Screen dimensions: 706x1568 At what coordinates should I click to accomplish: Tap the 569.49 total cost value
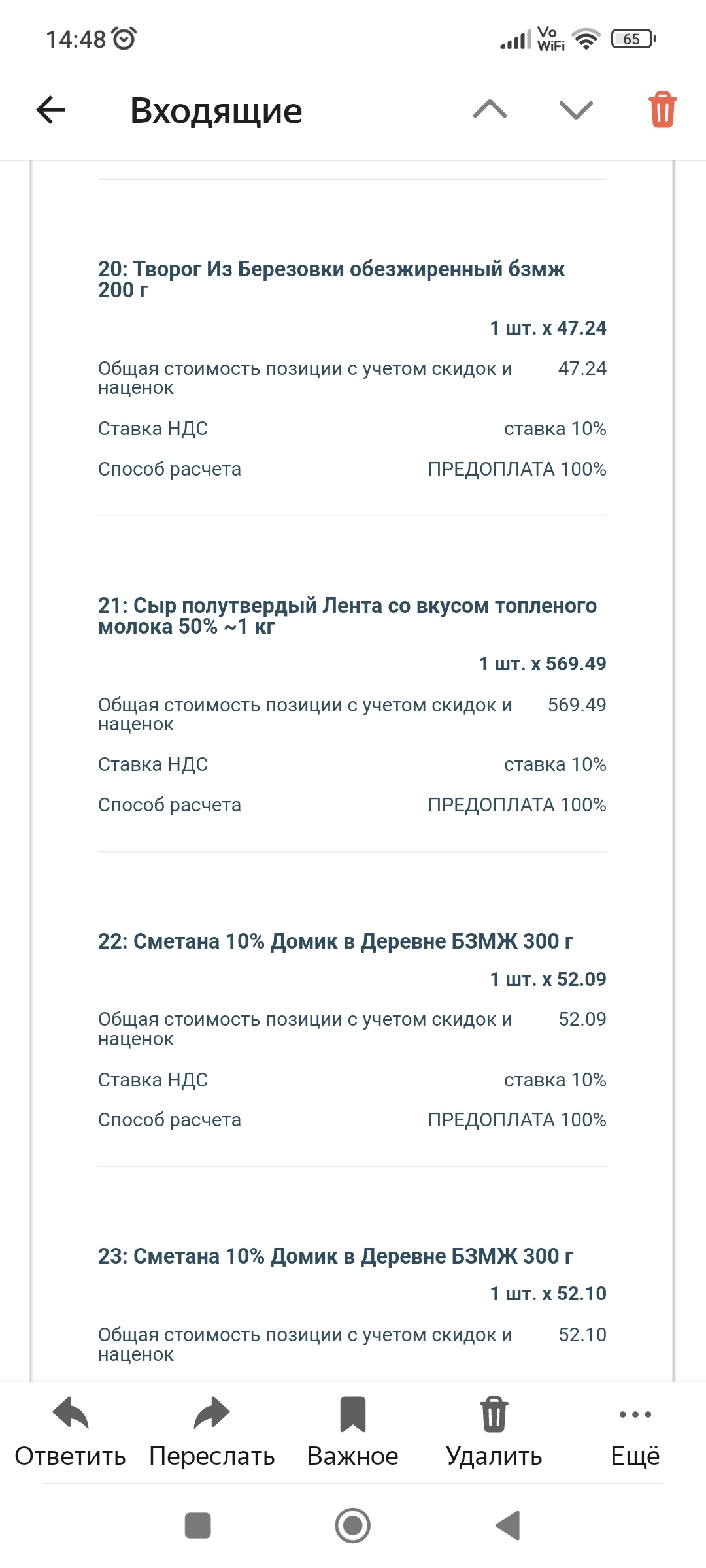pyautogui.click(x=577, y=705)
